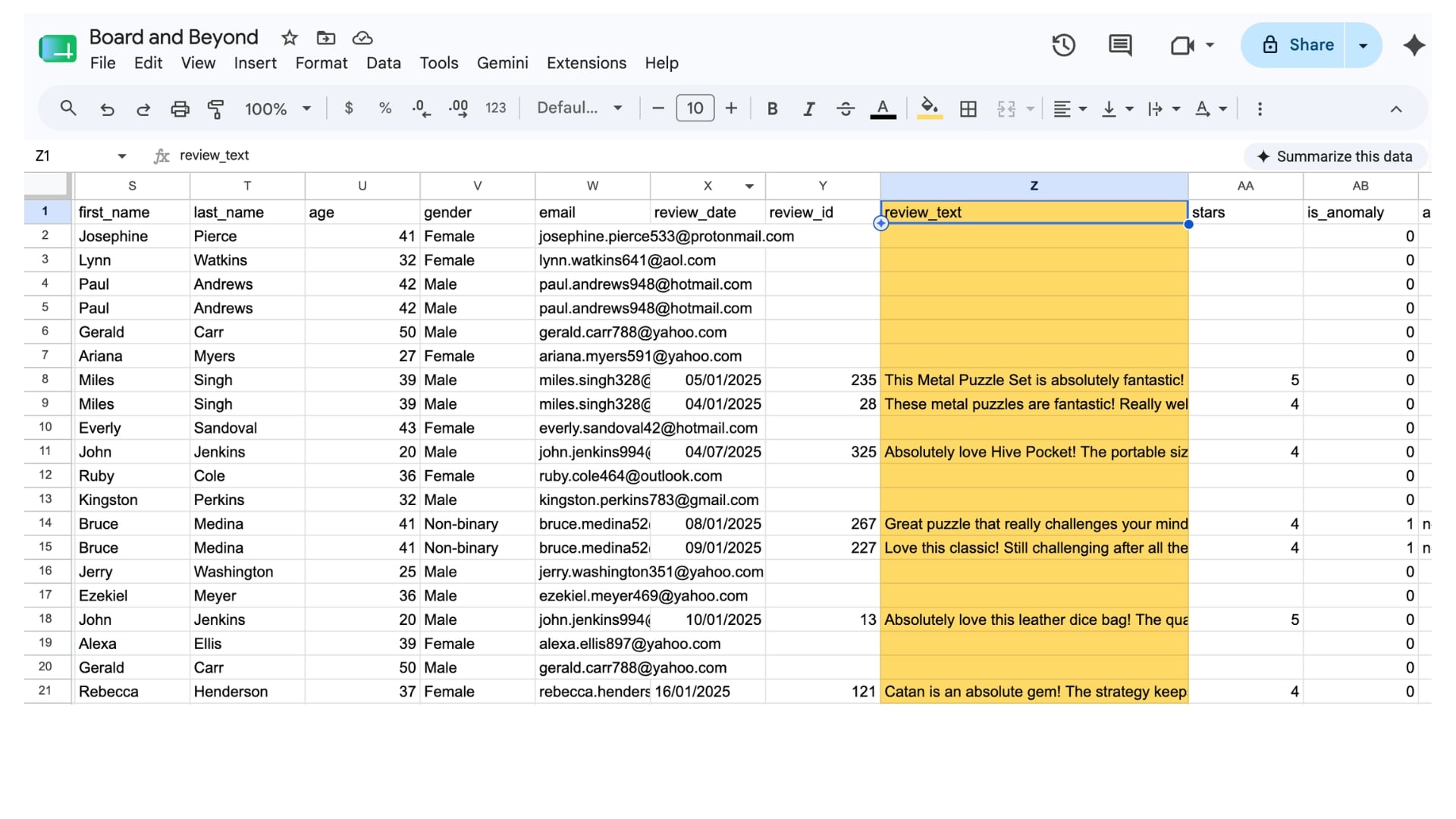Open the comments panel icon
The height and width of the screenshot is (819, 1456).
tap(1119, 45)
